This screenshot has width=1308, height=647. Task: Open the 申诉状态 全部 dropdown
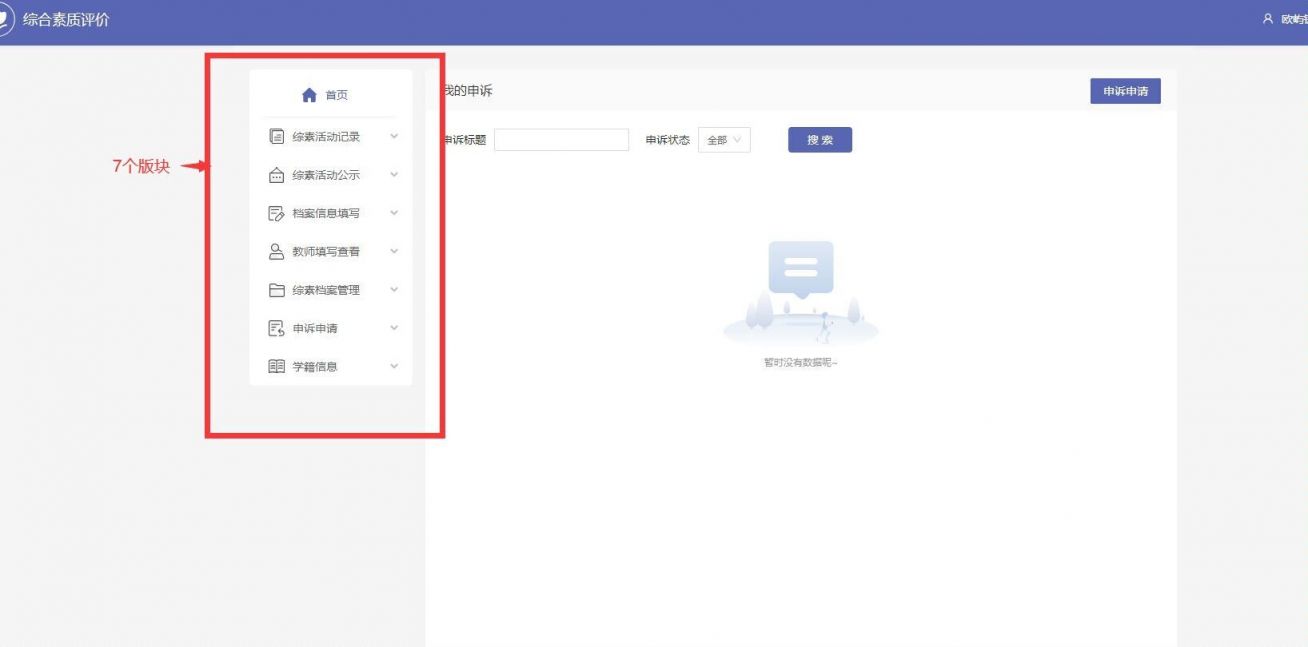pos(722,139)
